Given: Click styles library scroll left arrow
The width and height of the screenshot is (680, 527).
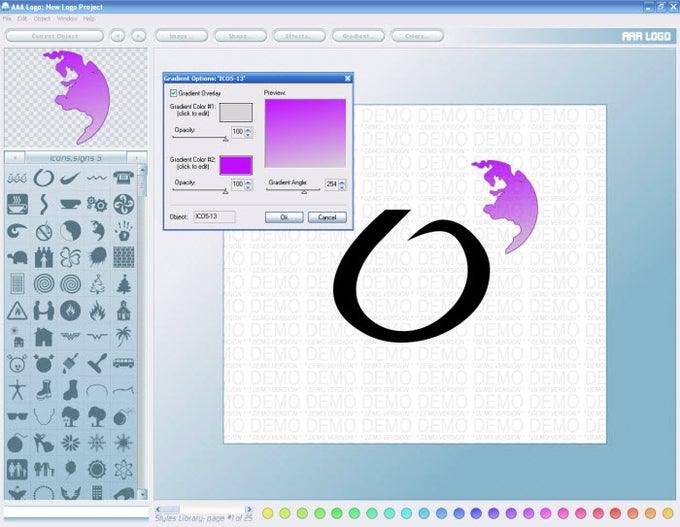Looking at the screenshot, I should pos(158,509).
